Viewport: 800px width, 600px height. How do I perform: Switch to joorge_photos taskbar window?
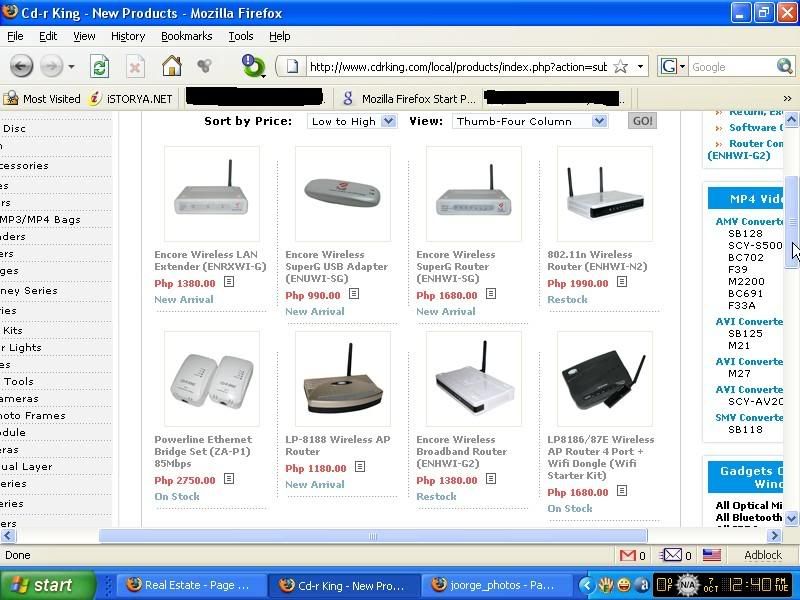coord(496,585)
